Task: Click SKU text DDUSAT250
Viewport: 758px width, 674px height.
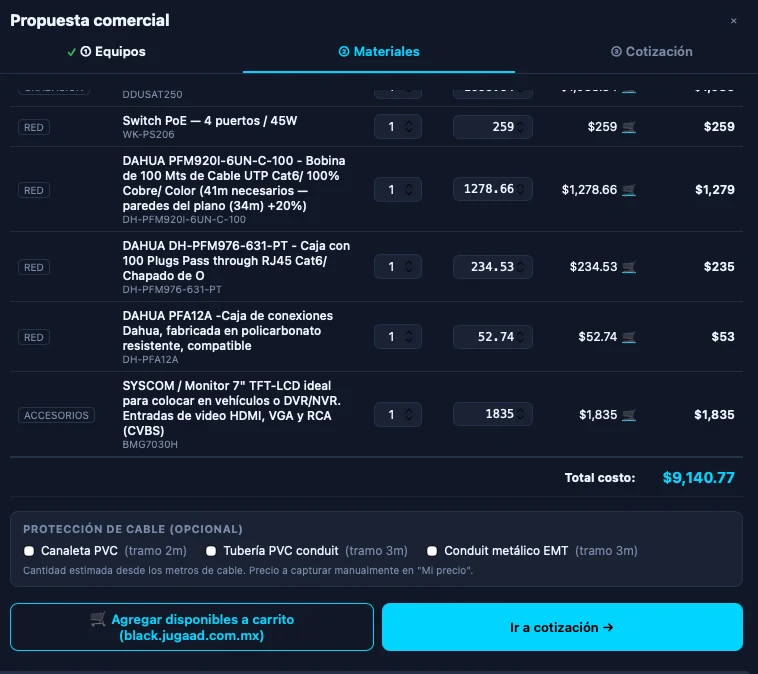Action: 152,94
